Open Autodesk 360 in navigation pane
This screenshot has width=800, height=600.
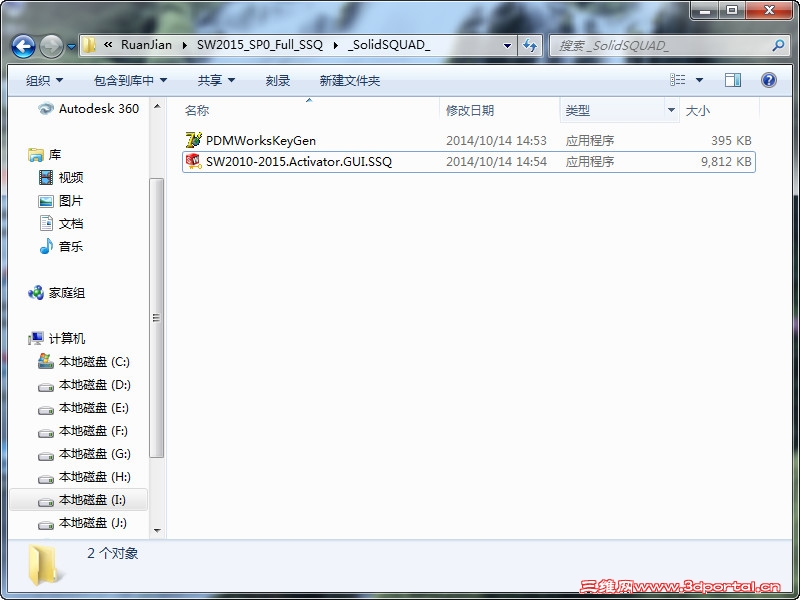point(88,108)
